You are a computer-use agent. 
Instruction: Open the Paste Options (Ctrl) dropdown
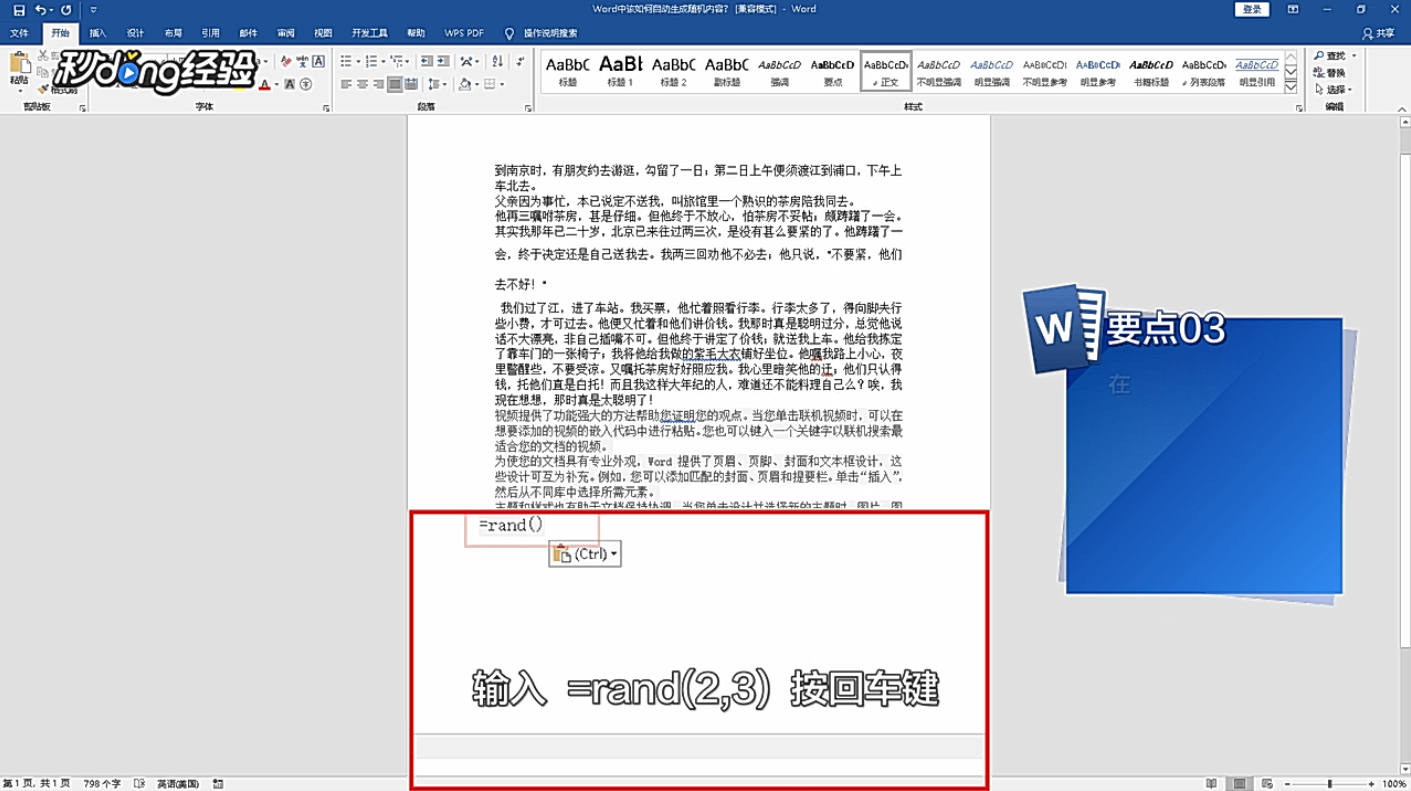585,554
